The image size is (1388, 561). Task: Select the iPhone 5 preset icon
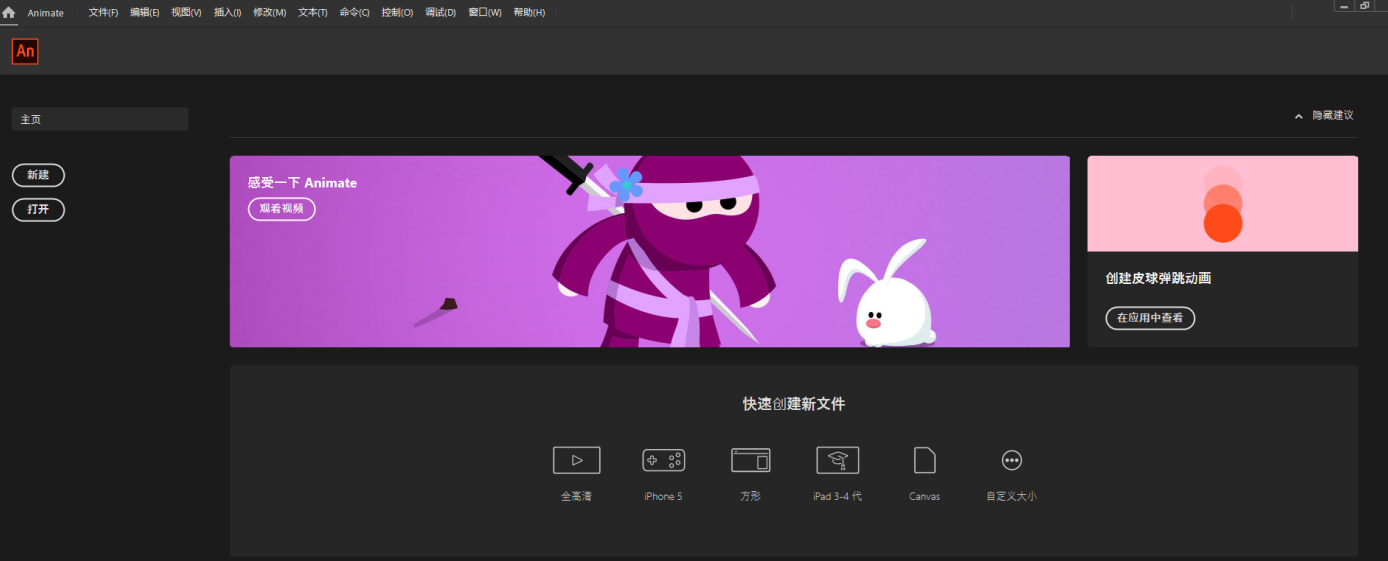click(x=663, y=460)
